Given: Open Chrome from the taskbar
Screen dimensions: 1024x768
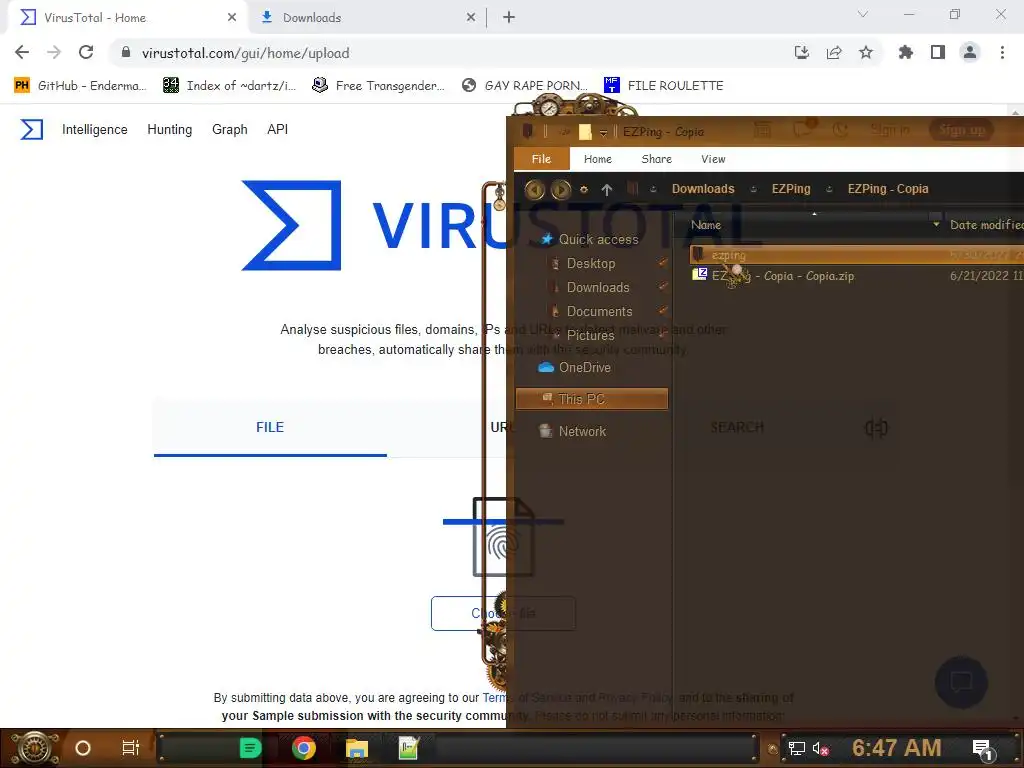Looking at the screenshot, I should coord(304,748).
